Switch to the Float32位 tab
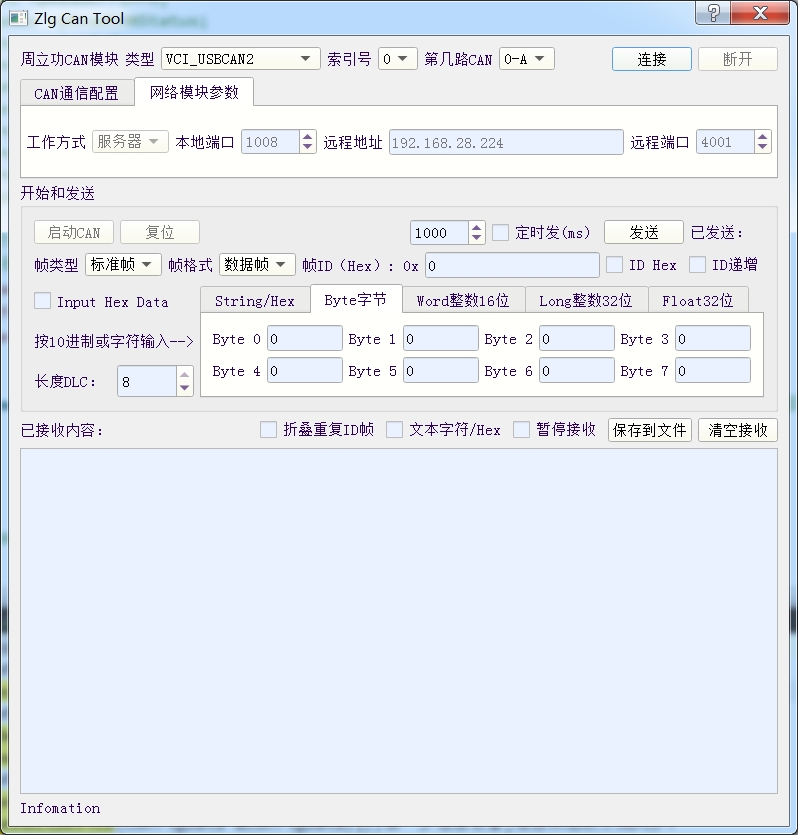Image resolution: width=798 pixels, height=835 pixels. (697, 301)
